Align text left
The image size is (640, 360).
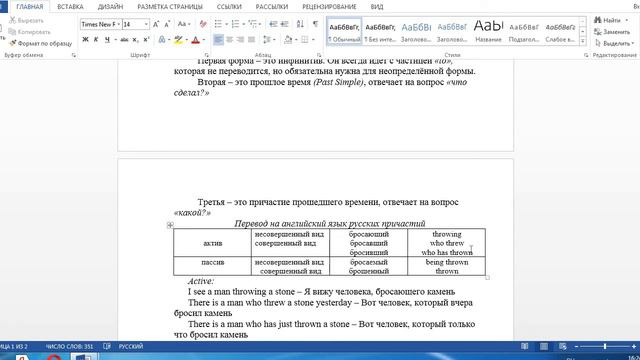click(x=218, y=40)
